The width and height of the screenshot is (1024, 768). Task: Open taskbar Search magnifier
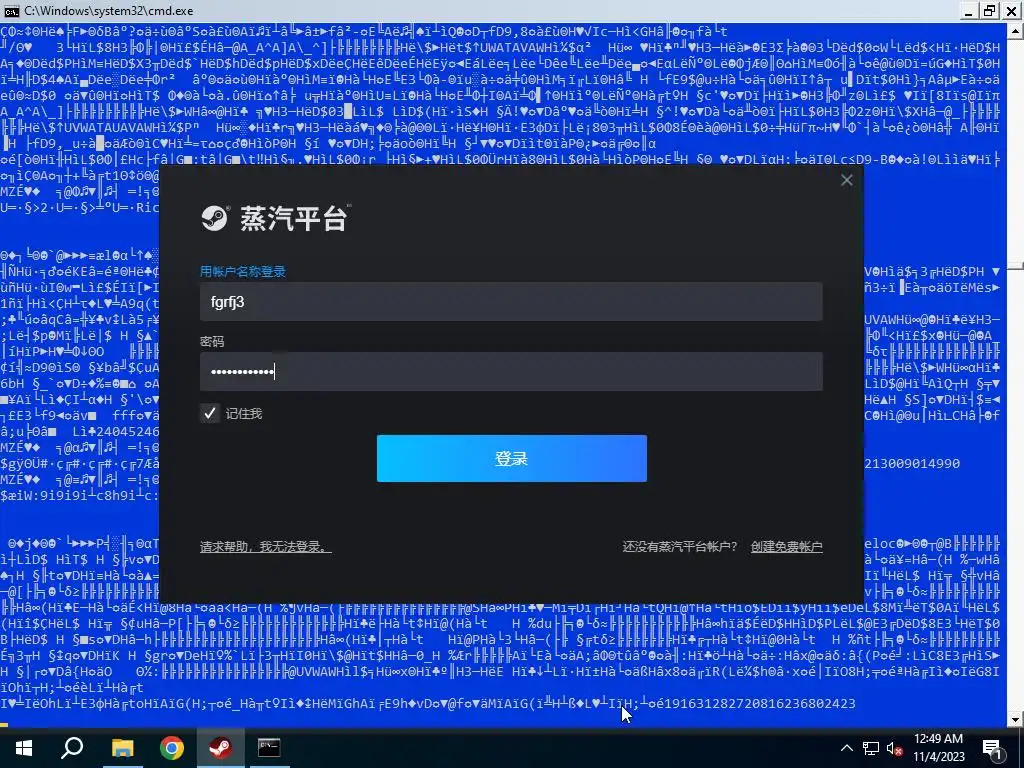coord(72,748)
